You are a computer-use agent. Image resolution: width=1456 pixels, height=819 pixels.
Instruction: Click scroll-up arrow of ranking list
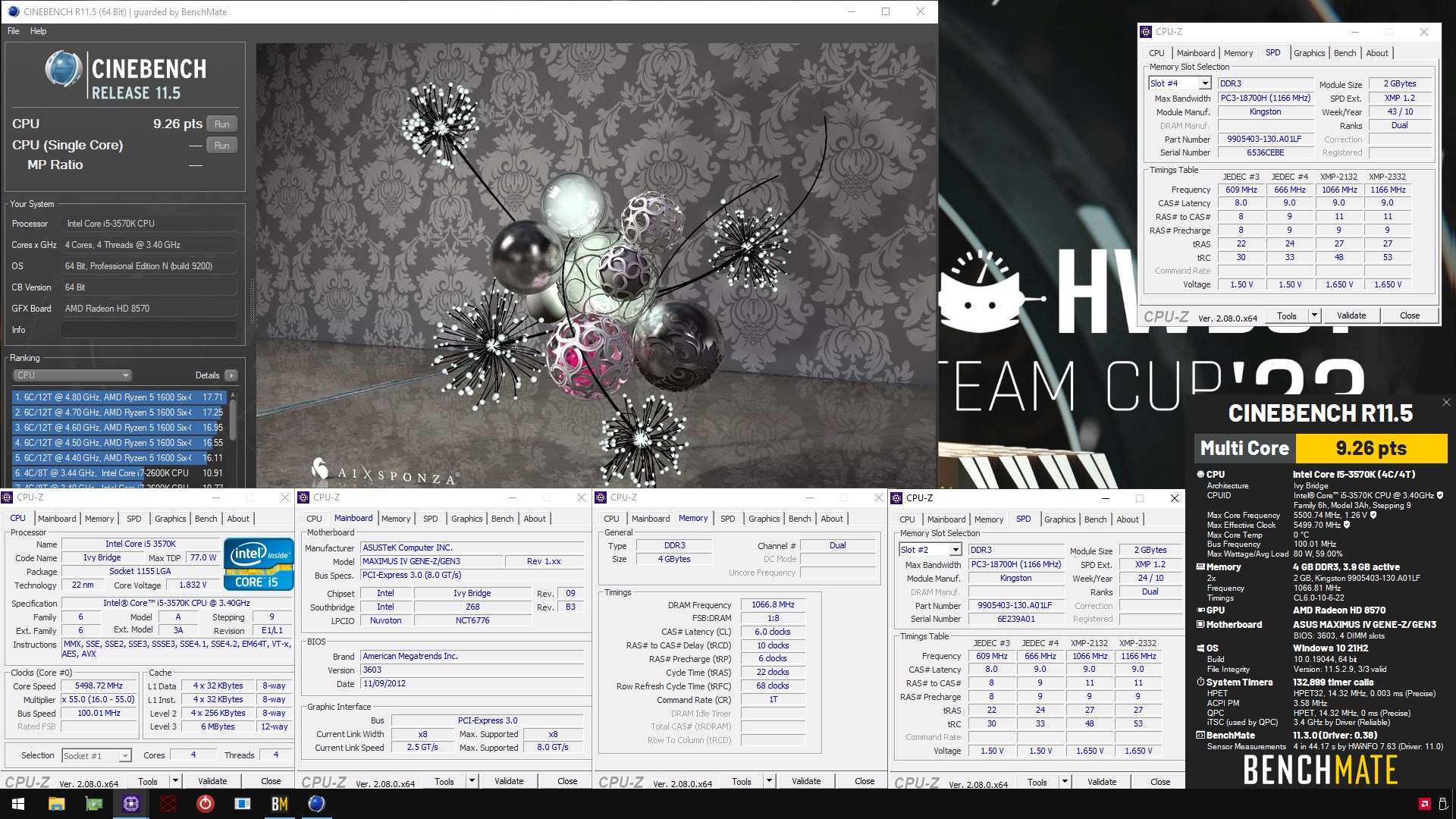click(x=234, y=394)
